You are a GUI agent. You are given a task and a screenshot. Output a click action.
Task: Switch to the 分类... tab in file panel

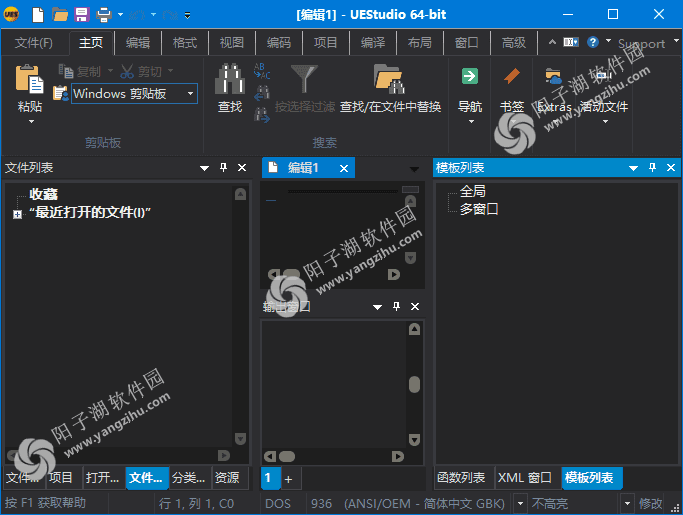click(x=189, y=478)
